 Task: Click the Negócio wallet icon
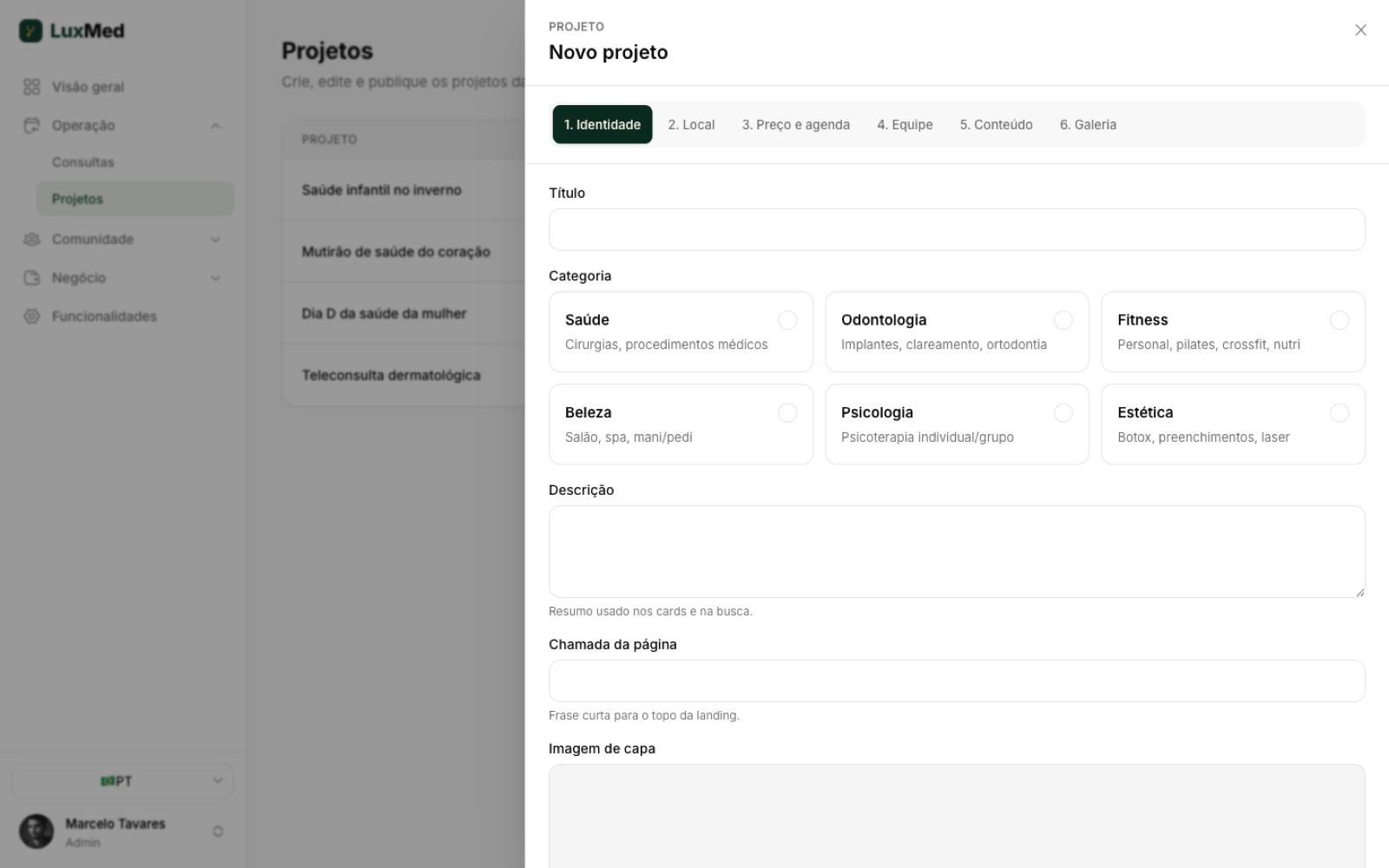click(32, 278)
